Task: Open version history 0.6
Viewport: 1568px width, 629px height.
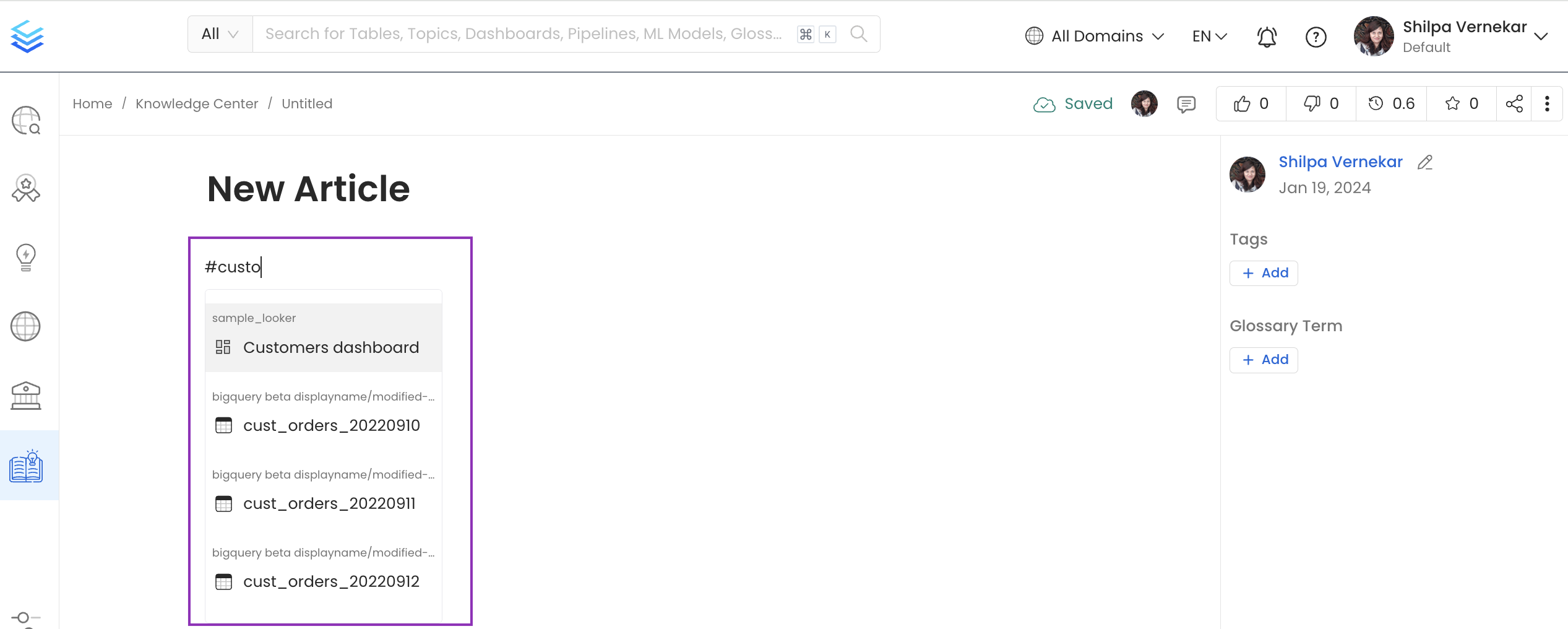Action: (1391, 103)
